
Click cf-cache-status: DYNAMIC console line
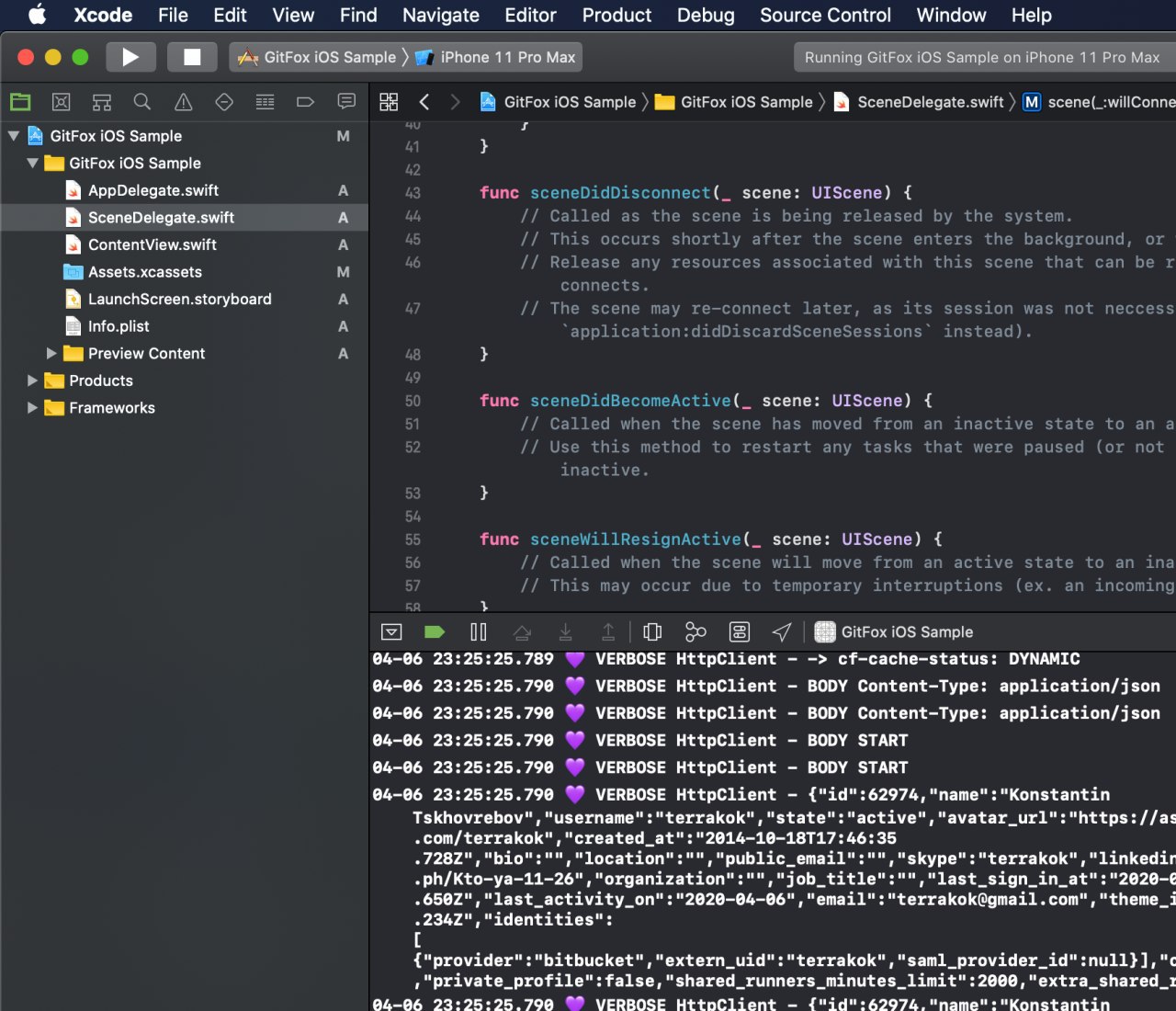point(726,659)
